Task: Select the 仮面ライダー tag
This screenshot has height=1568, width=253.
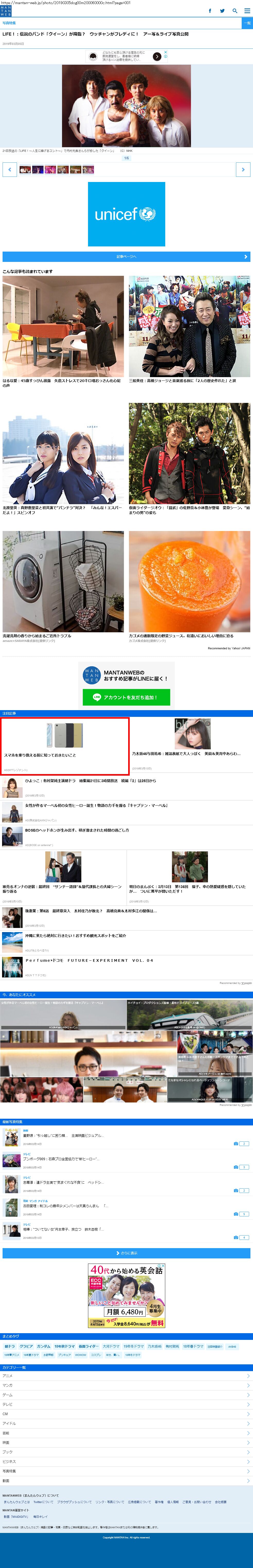Action: coord(88,1346)
